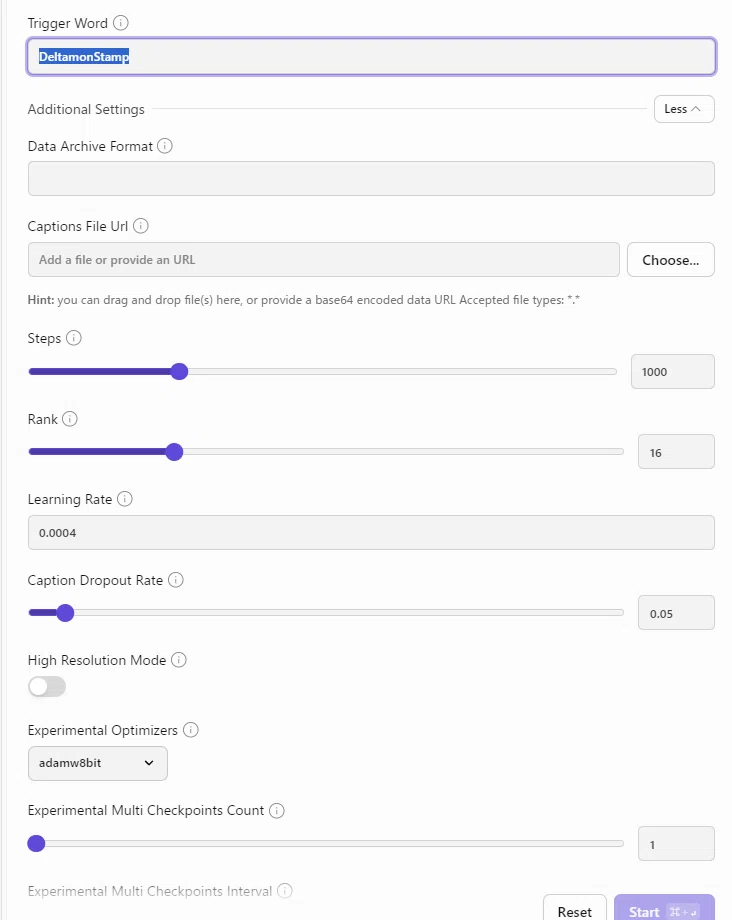
Task: Click info icon beside Experimental Optimizers
Action: click(190, 730)
